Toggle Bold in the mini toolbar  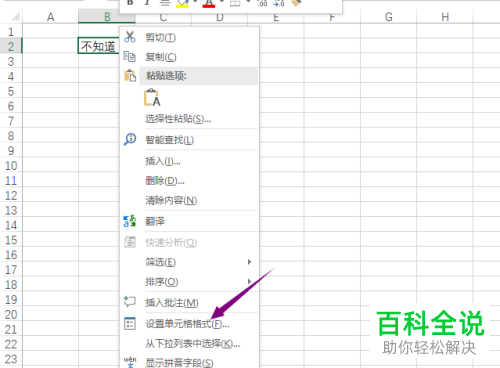coord(130,3)
